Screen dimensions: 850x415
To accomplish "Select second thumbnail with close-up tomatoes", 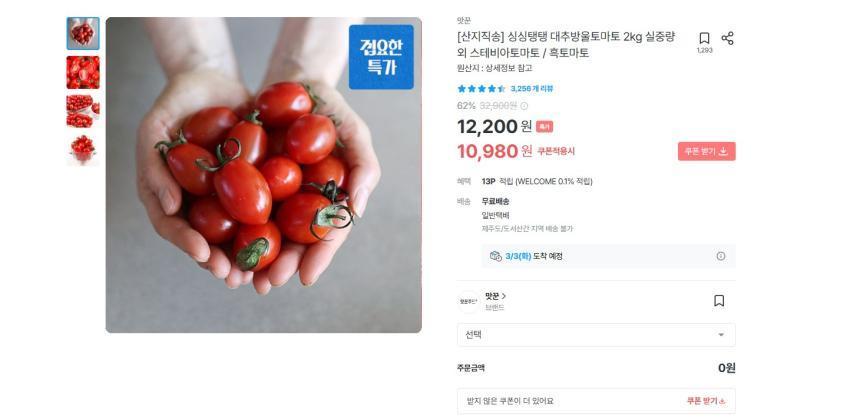I will 83,73.
